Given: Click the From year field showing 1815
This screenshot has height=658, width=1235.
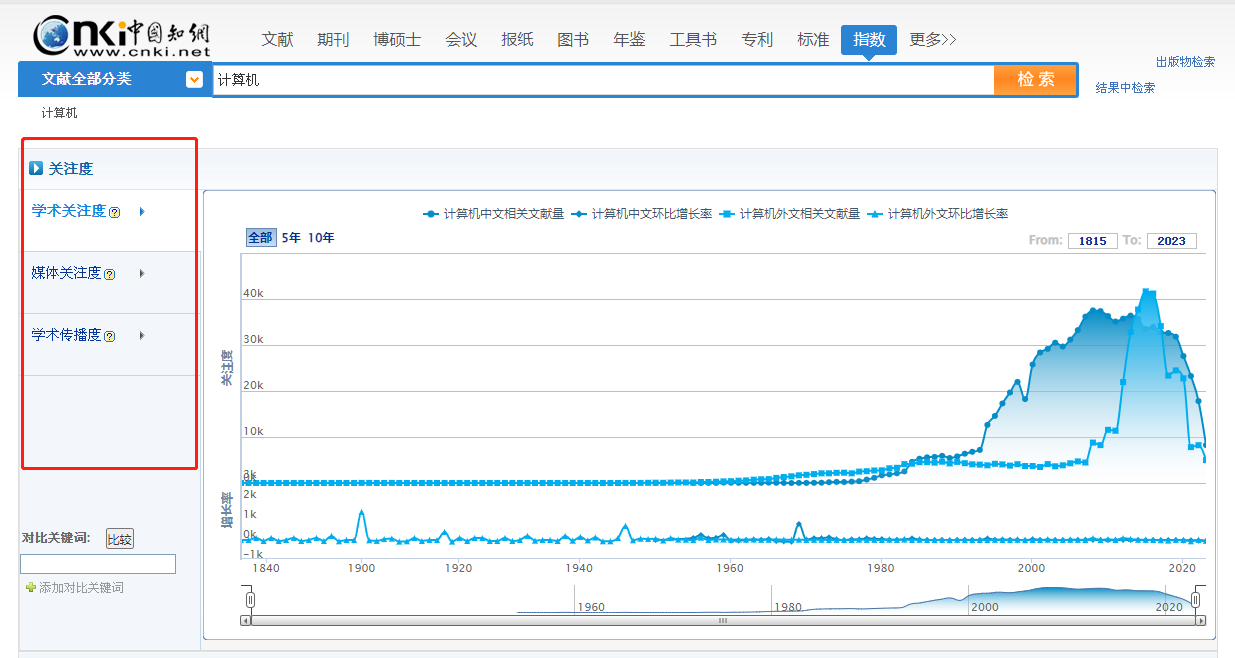Looking at the screenshot, I should point(1092,241).
